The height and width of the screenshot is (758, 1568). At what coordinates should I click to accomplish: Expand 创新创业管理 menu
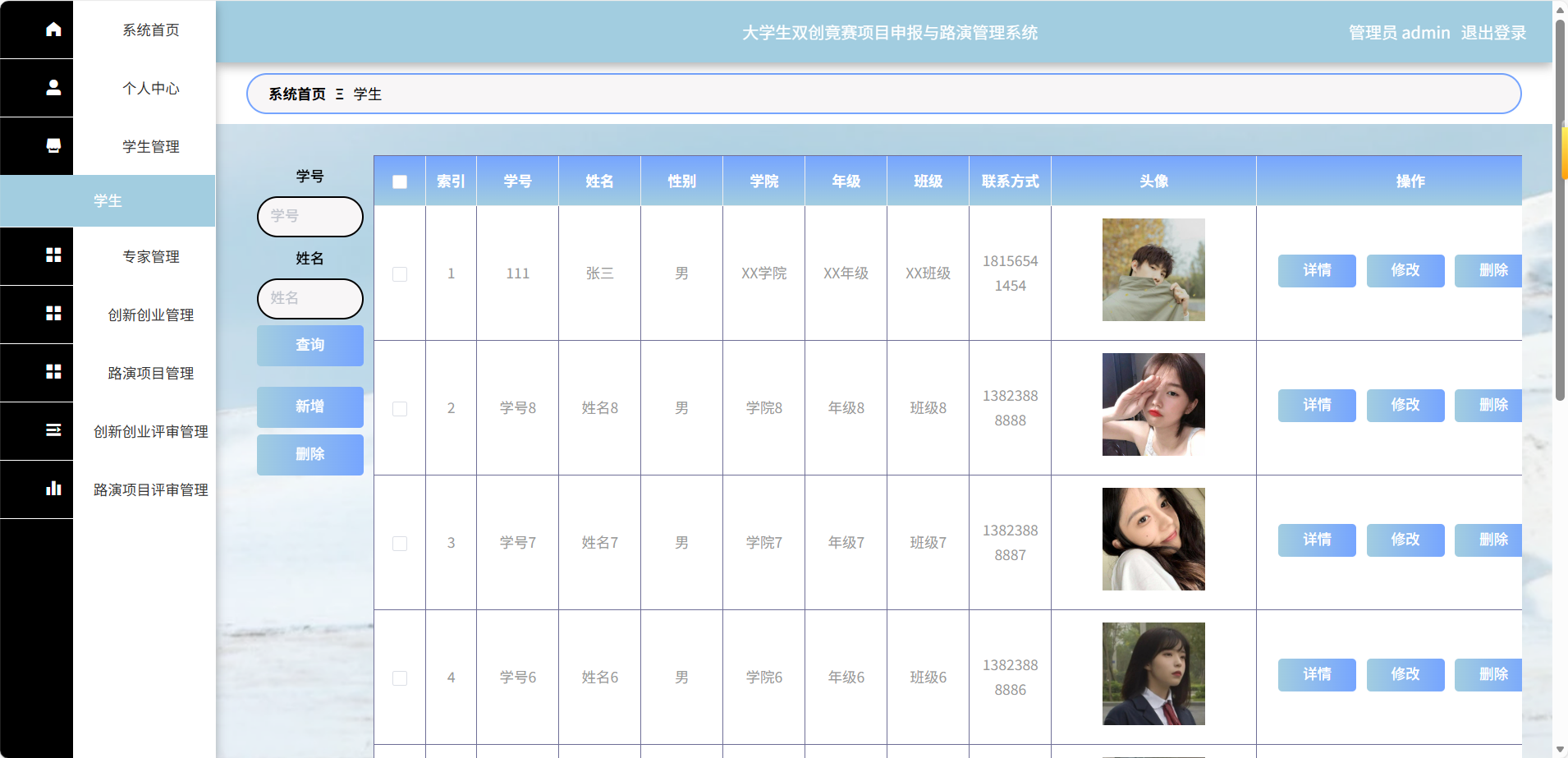click(151, 315)
